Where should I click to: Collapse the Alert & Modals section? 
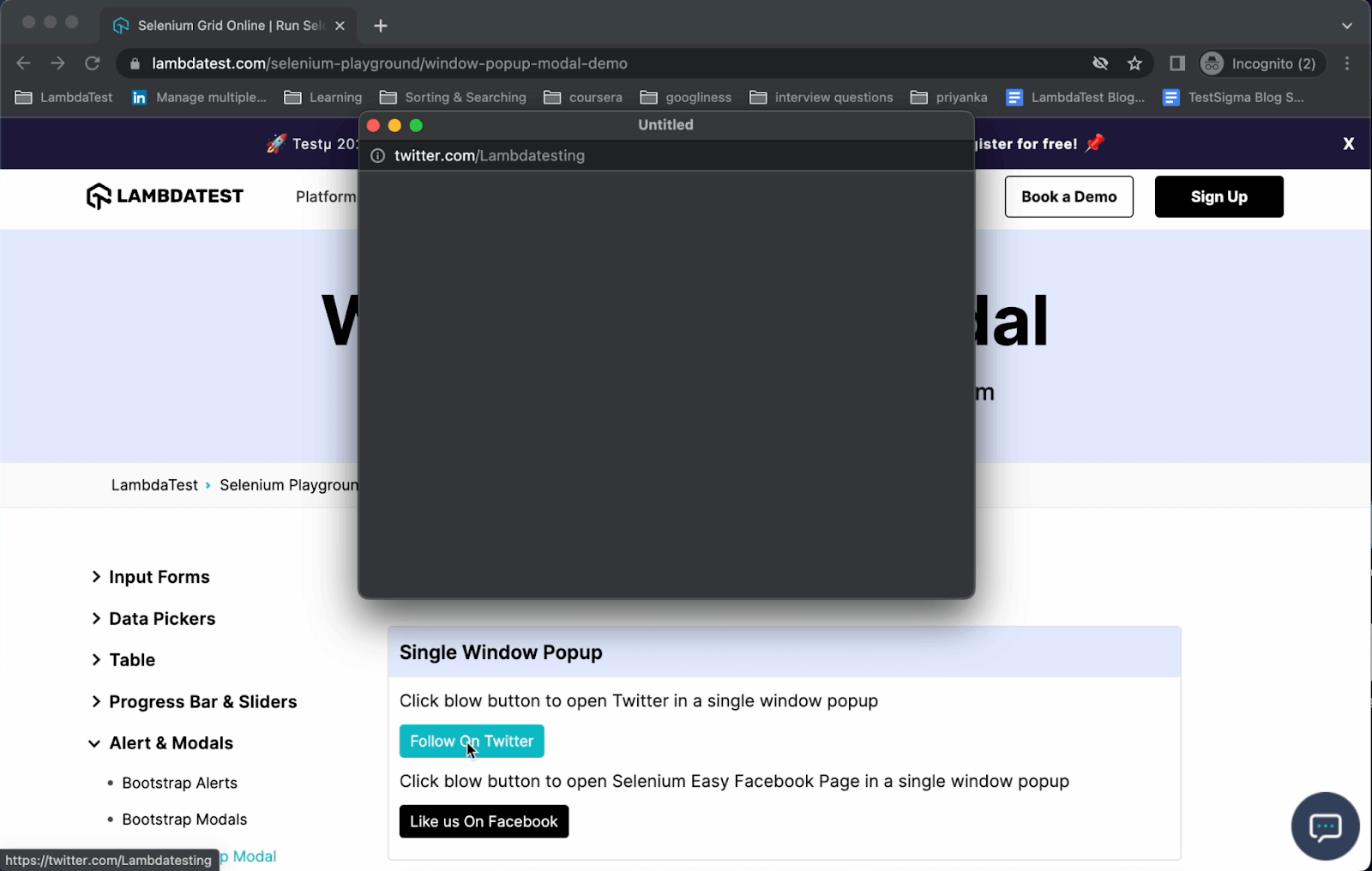tap(161, 743)
